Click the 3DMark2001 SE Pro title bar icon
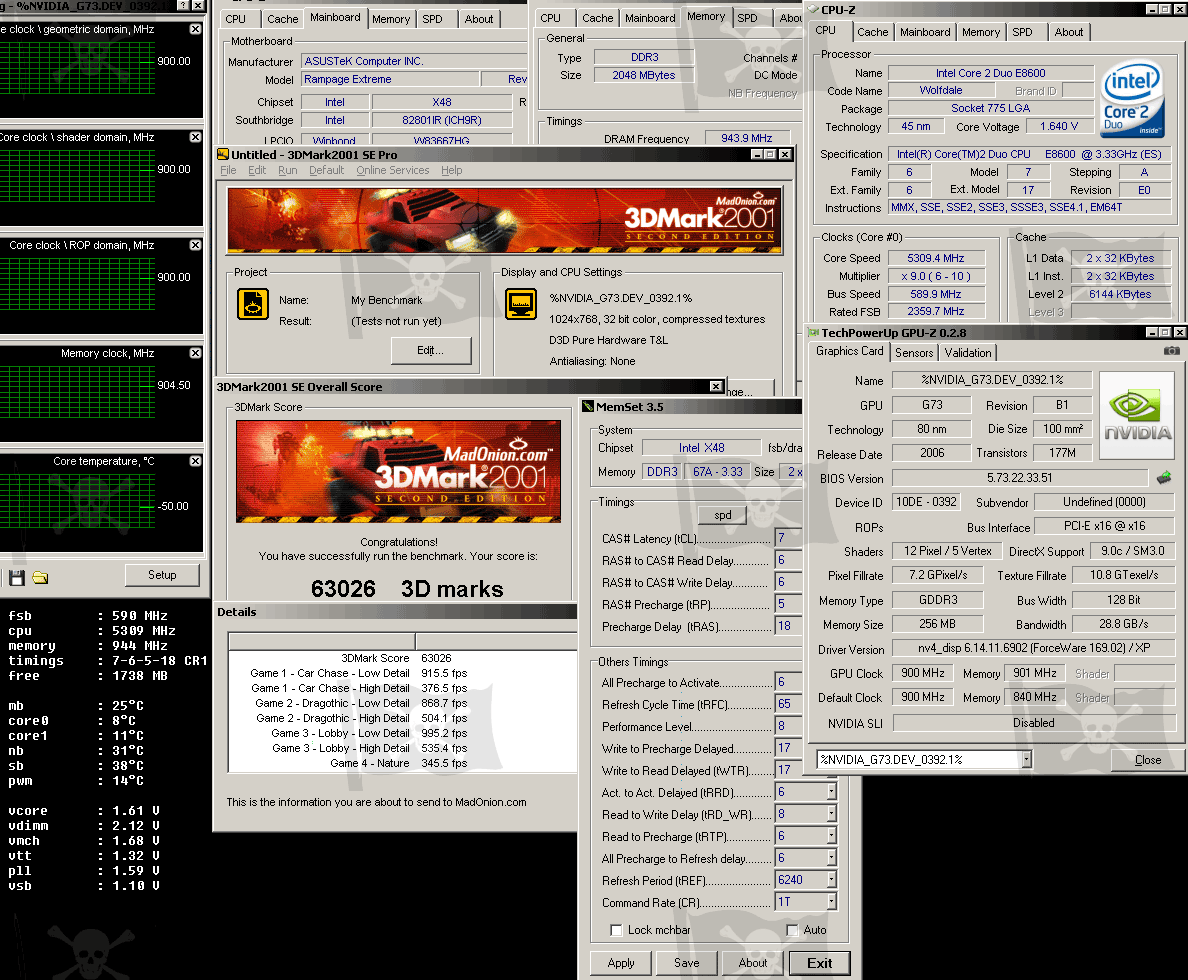Viewport: 1188px width, 980px height. [224, 154]
